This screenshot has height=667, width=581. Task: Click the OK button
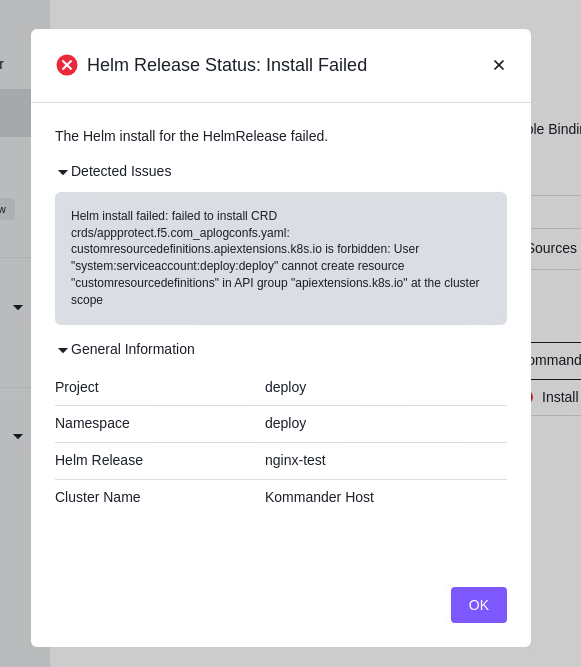pos(478,605)
